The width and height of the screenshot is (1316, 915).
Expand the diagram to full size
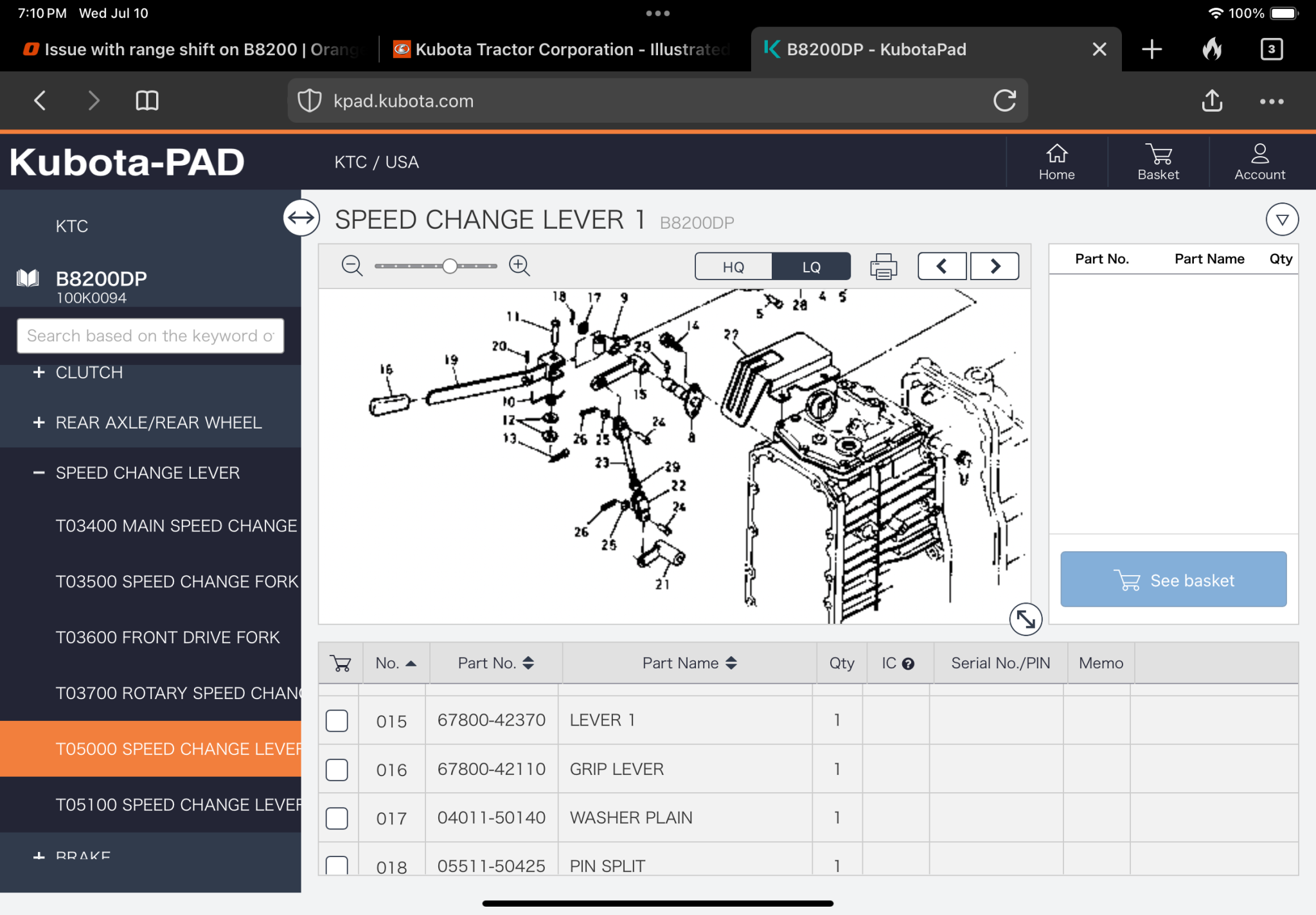(1026, 619)
